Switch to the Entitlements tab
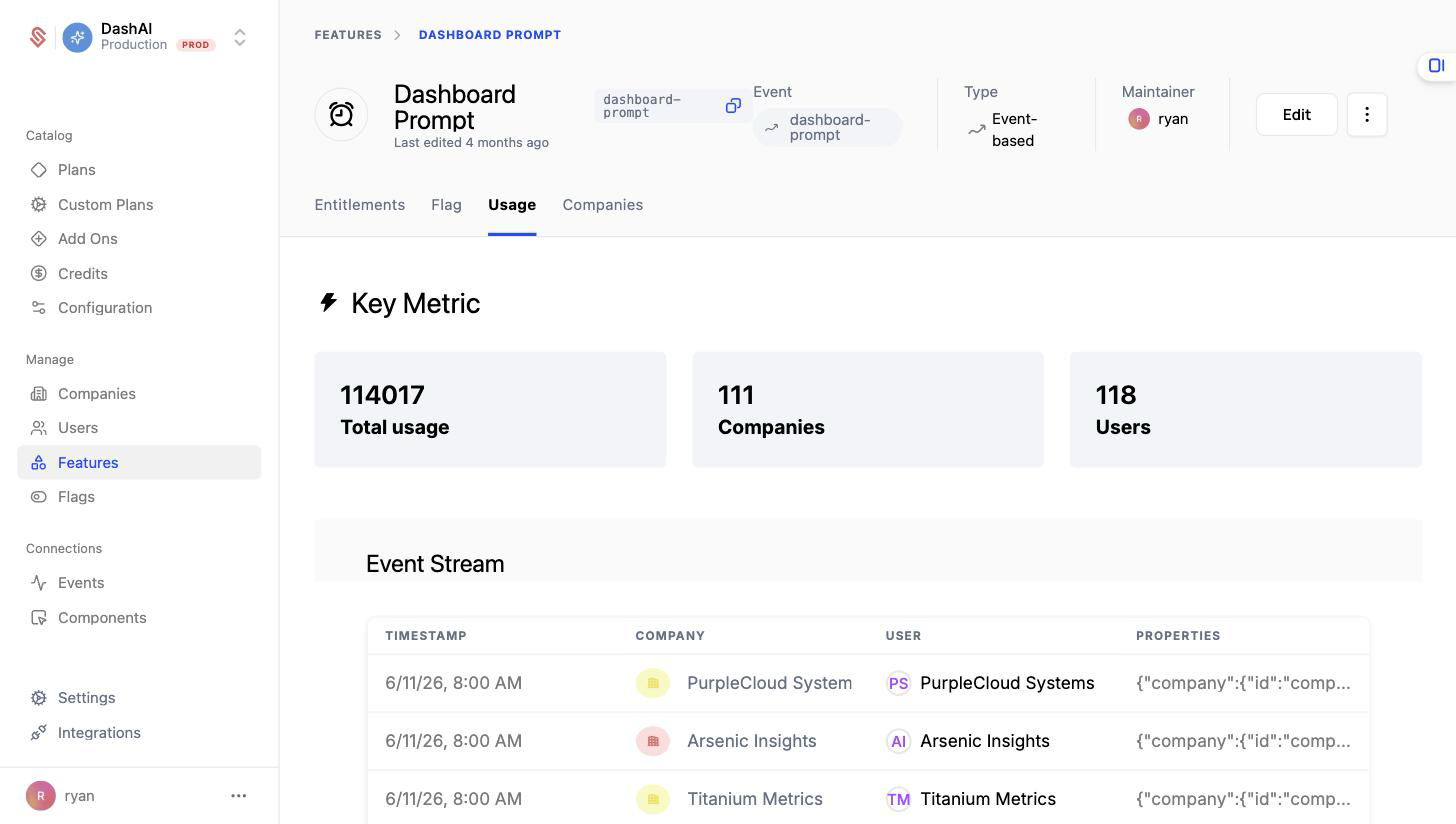The height and width of the screenshot is (824, 1456). pos(360,205)
